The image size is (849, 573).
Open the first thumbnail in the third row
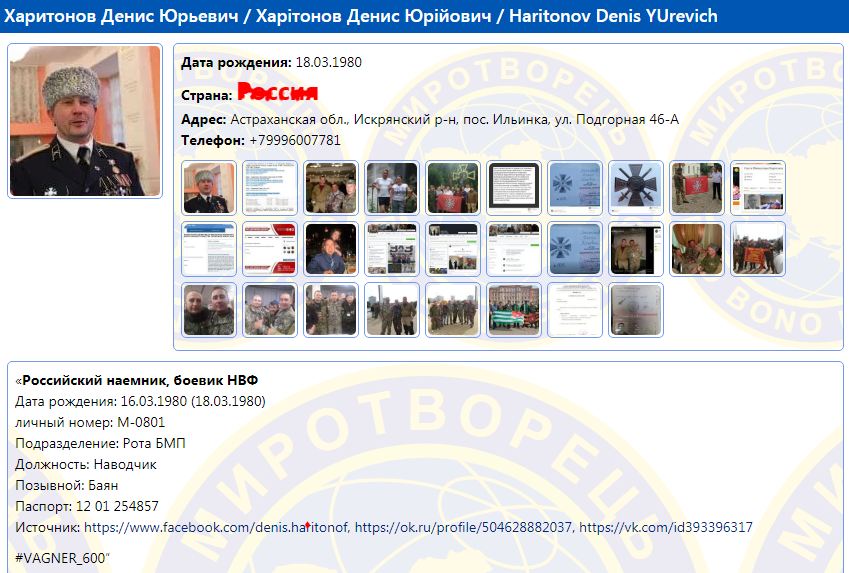click(x=210, y=309)
